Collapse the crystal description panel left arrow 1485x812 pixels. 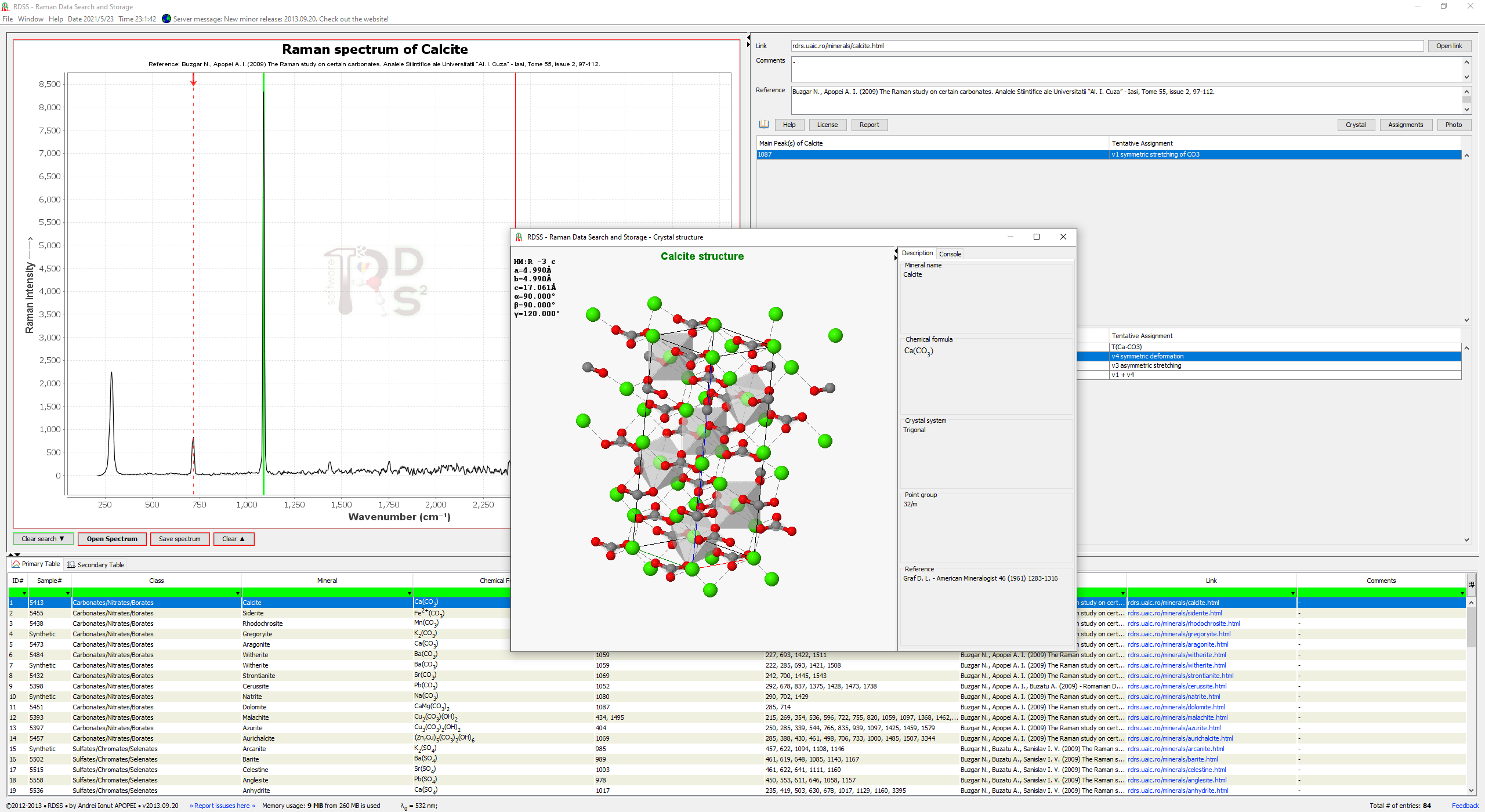coord(896,251)
